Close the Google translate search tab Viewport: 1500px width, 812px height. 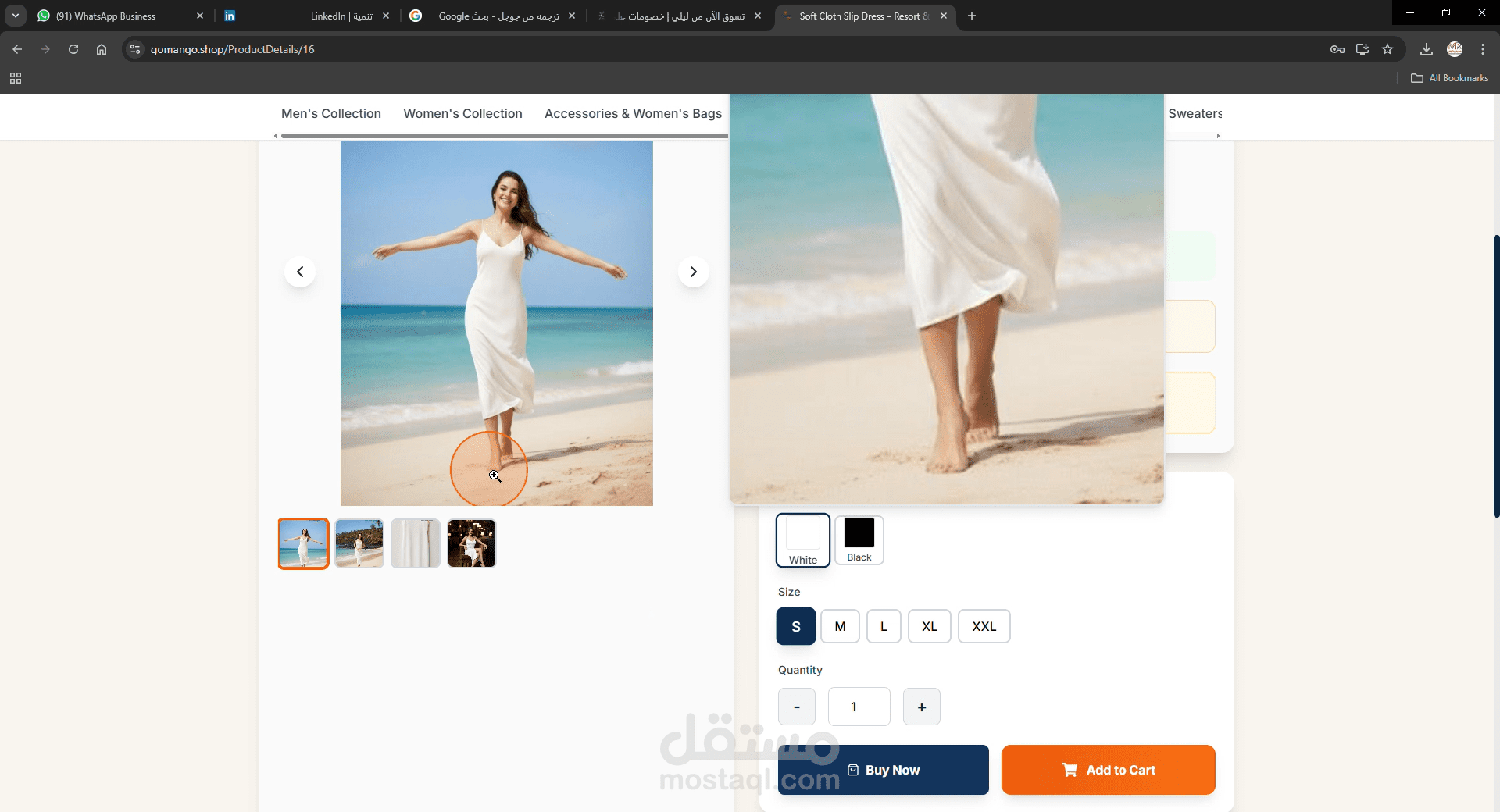click(x=572, y=16)
